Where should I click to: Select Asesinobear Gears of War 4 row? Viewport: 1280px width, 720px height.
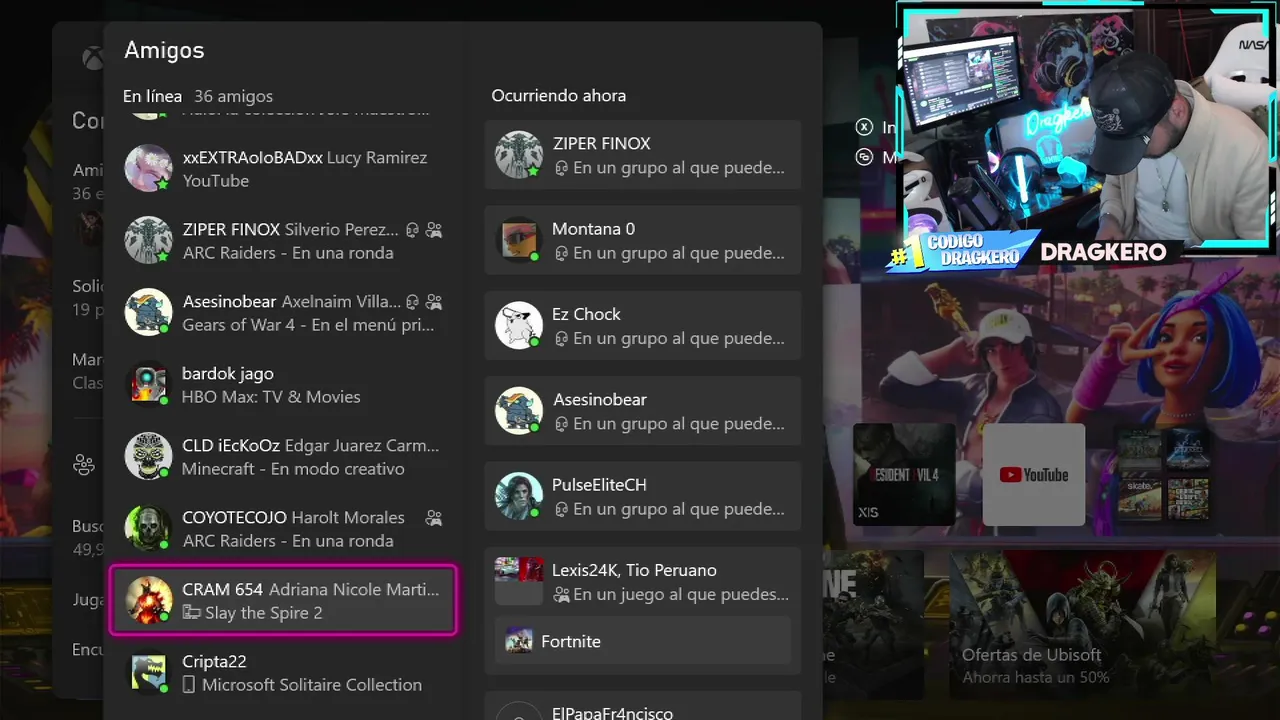coord(282,312)
